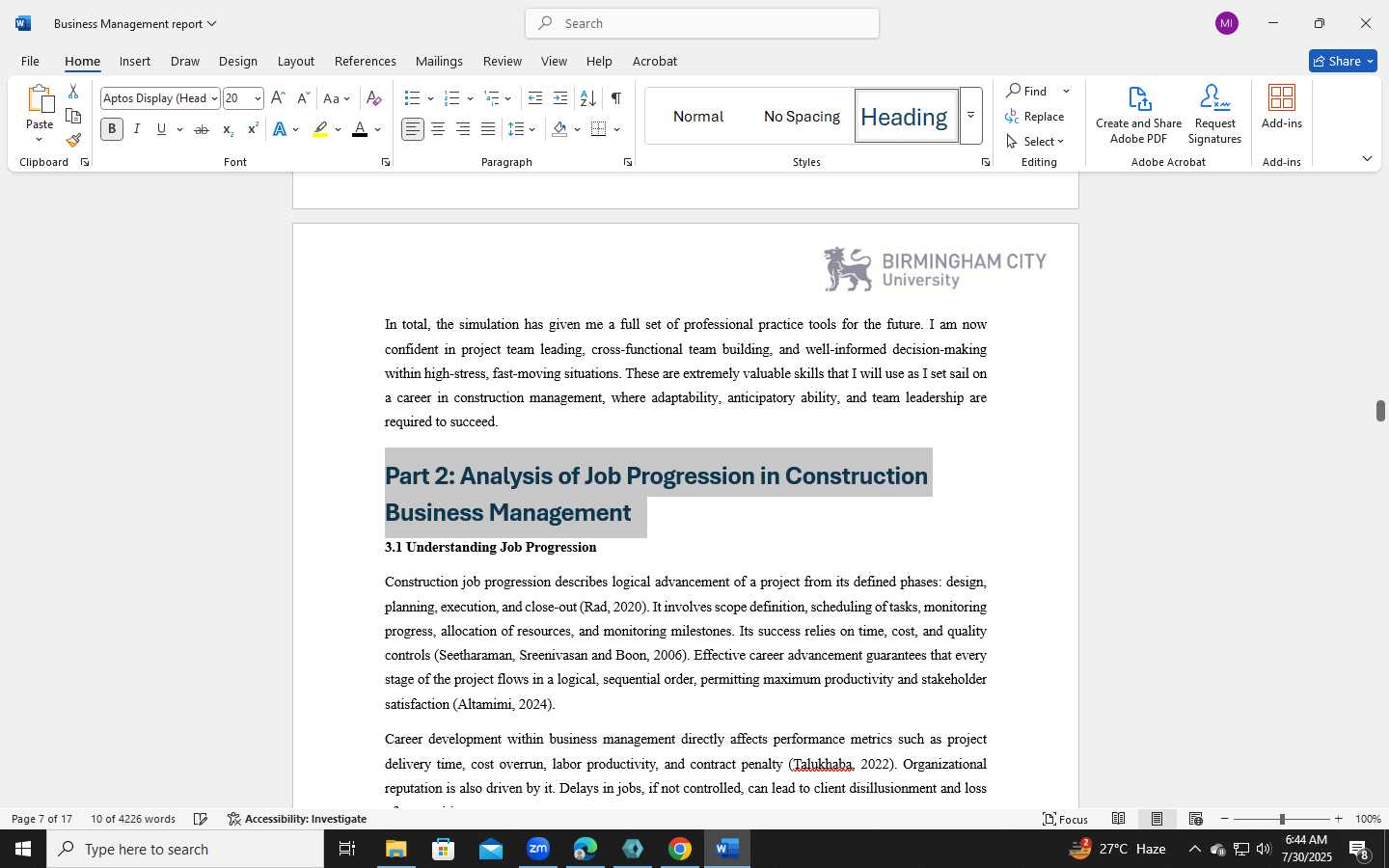Toggle Bold formatting
The width and height of the screenshot is (1389, 868).
[x=112, y=129]
